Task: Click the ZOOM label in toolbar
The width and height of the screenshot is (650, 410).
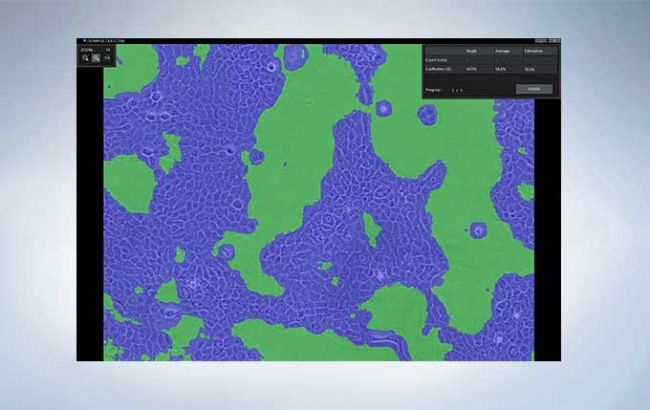Action: pyautogui.click(x=87, y=49)
